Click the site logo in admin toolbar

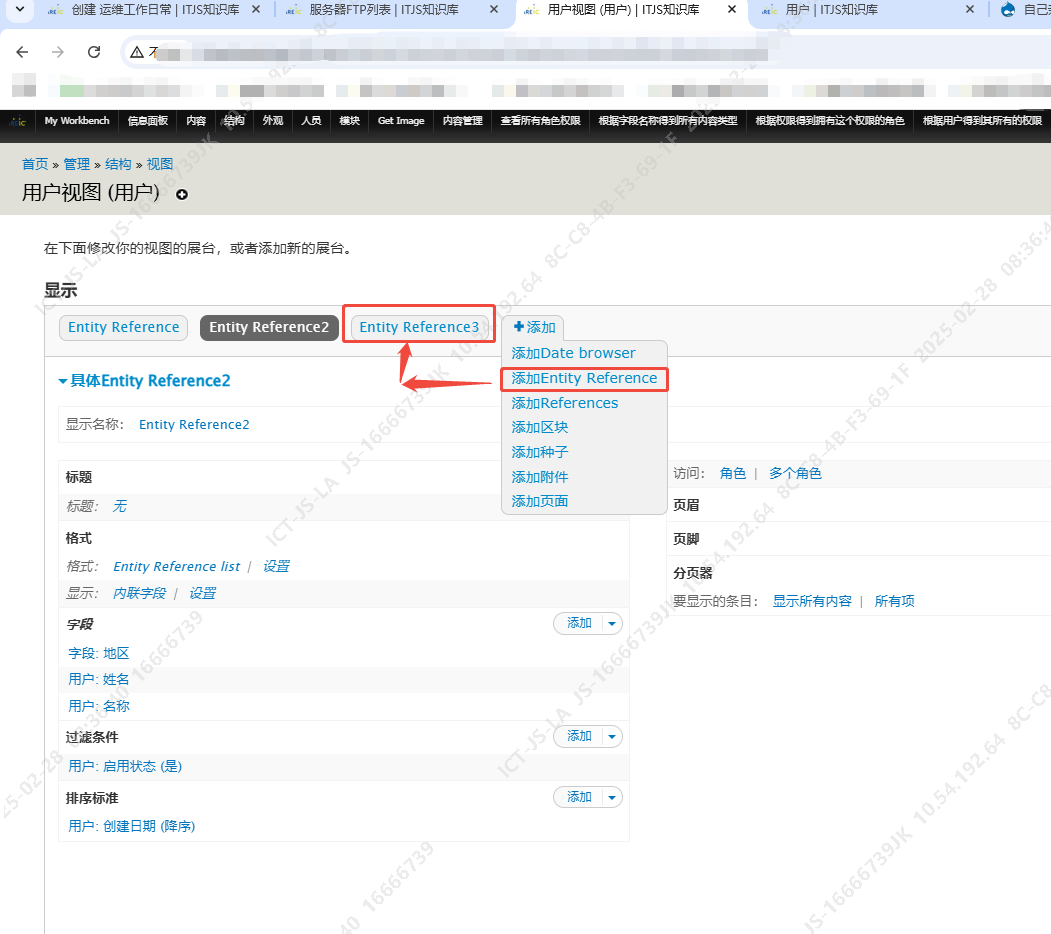17,121
